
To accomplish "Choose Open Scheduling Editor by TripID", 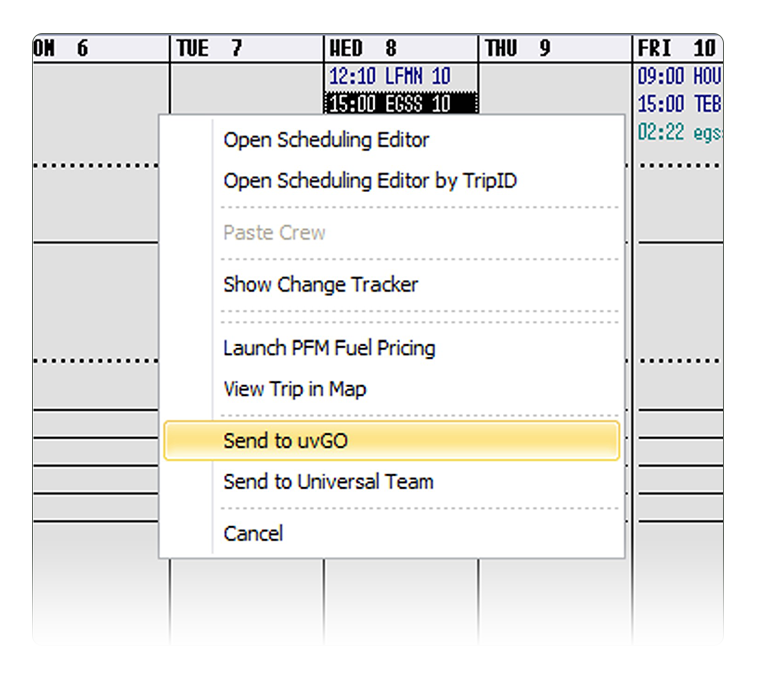I will (370, 181).
